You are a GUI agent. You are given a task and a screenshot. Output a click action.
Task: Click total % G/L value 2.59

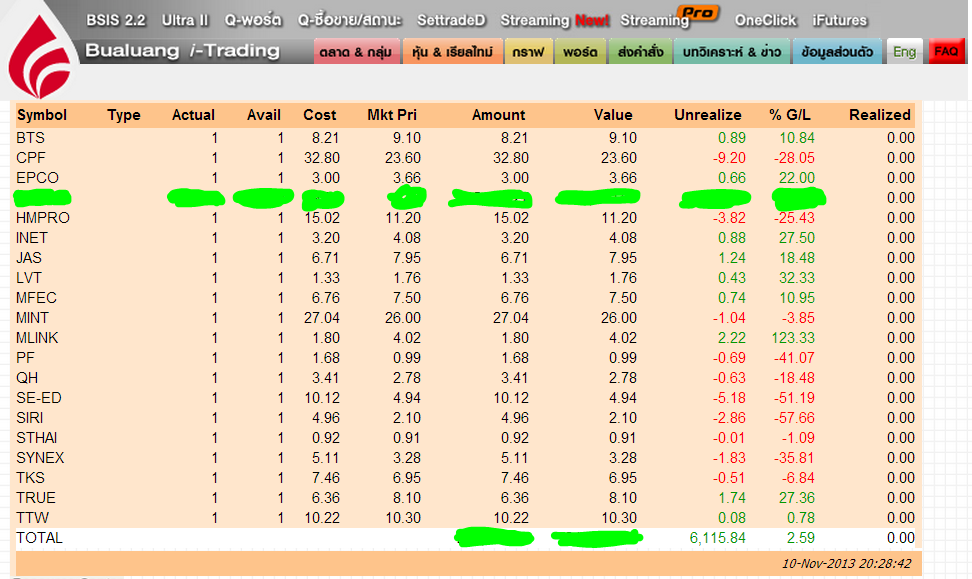coord(801,537)
